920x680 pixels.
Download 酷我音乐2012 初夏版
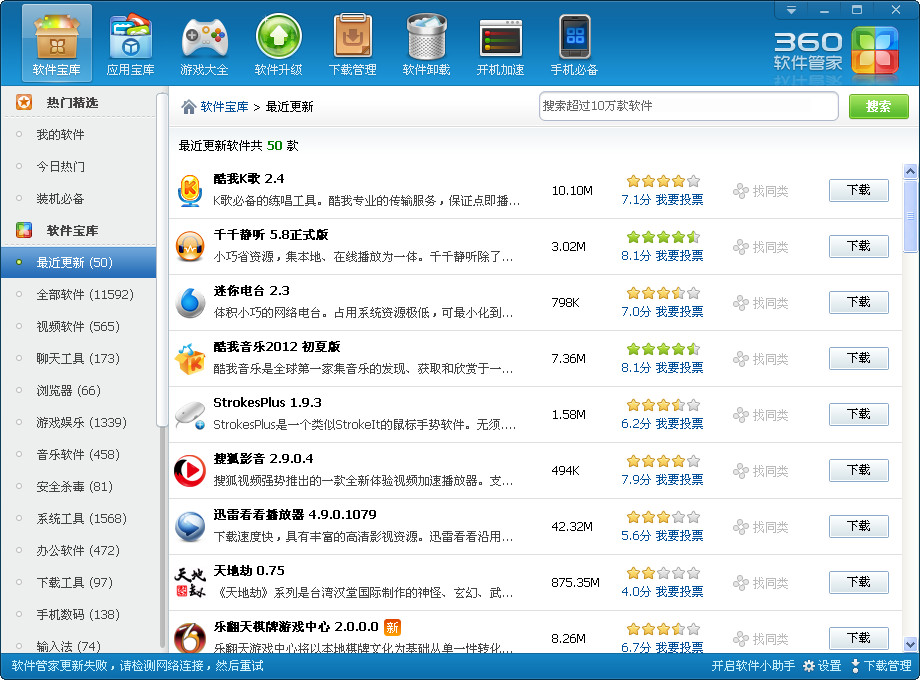(x=858, y=358)
